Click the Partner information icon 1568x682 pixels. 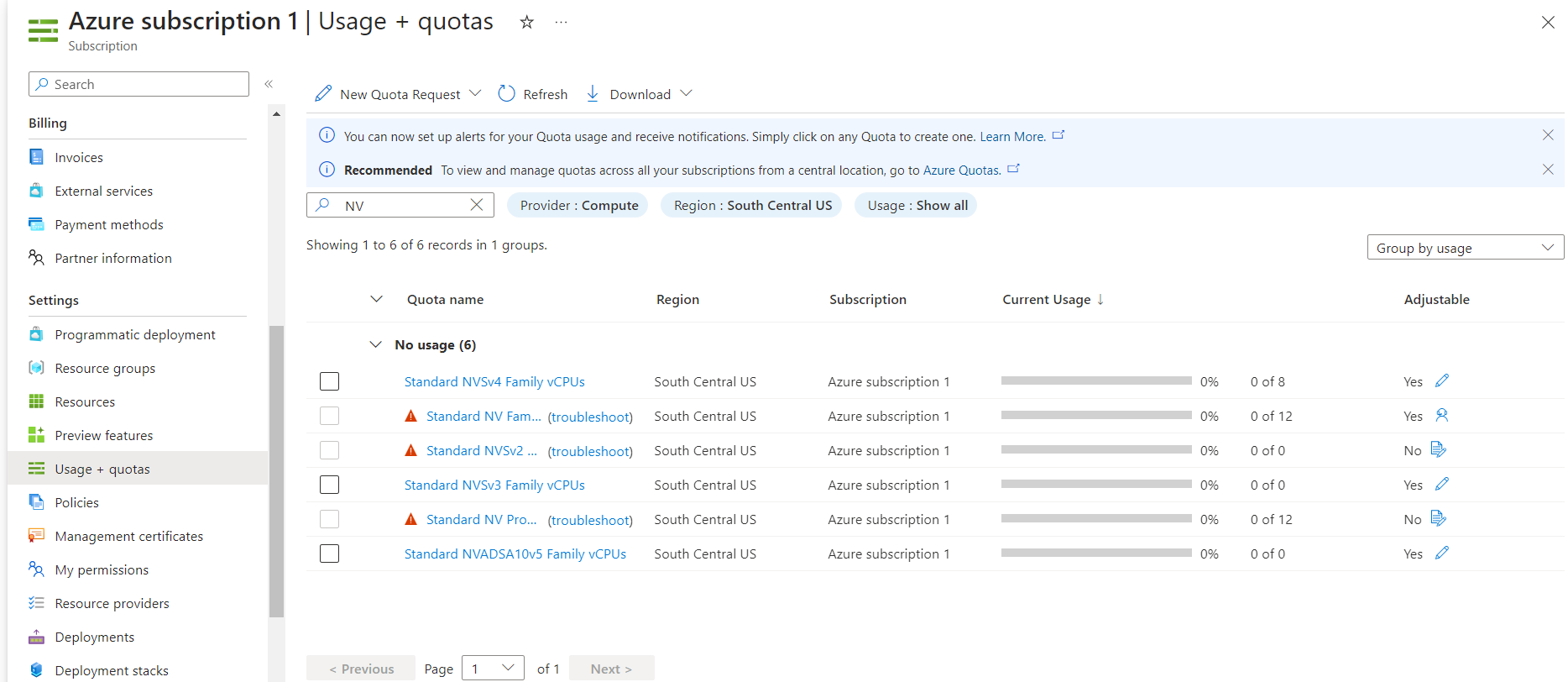click(36, 258)
